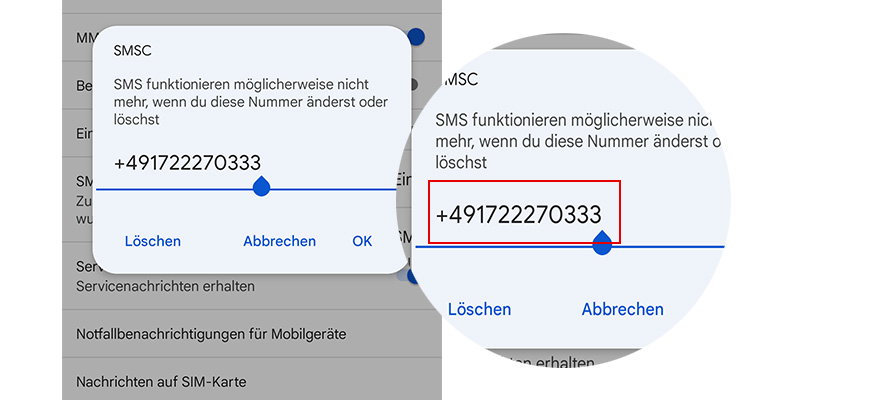Click Abbrechen in the magnified circle

click(622, 309)
